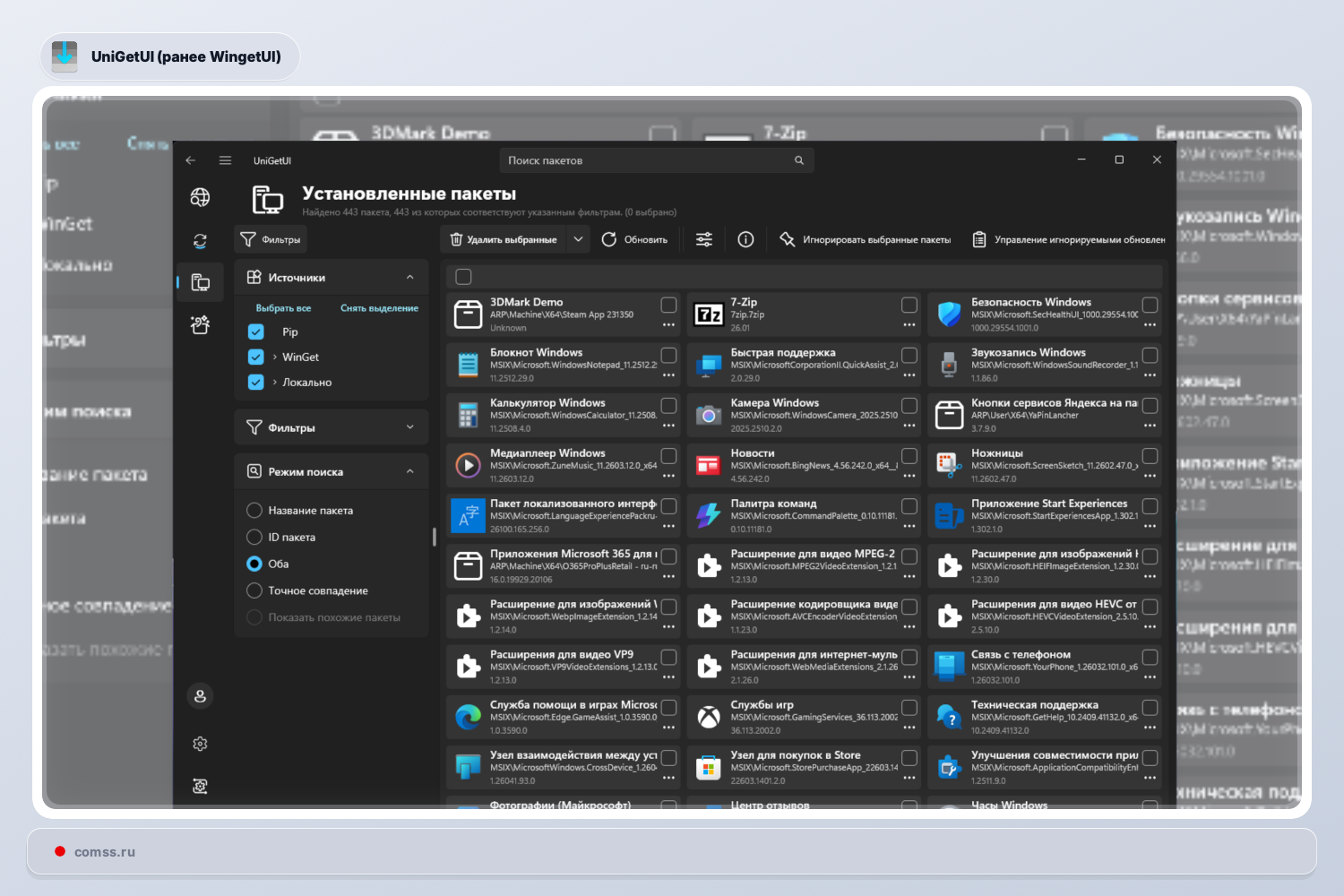Open the Package Bundles sidebar icon
Viewport: 1344px width, 896px height.
click(200, 325)
